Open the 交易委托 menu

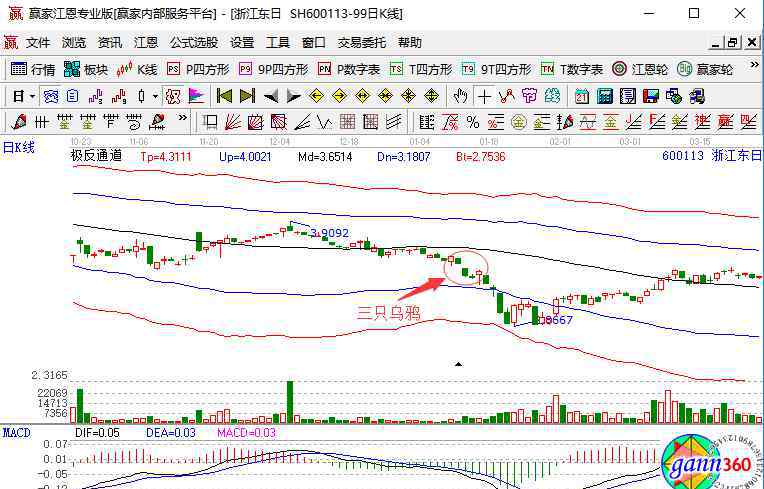[x=362, y=43]
